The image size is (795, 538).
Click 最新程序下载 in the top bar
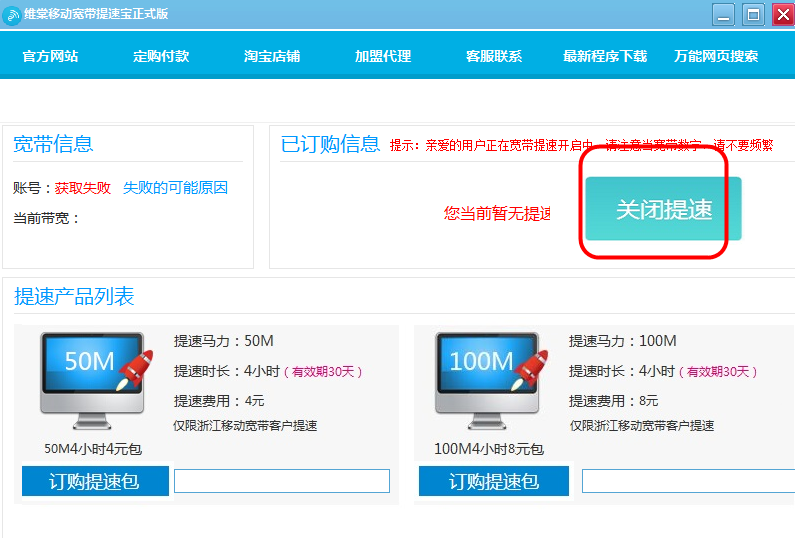[605, 56]
